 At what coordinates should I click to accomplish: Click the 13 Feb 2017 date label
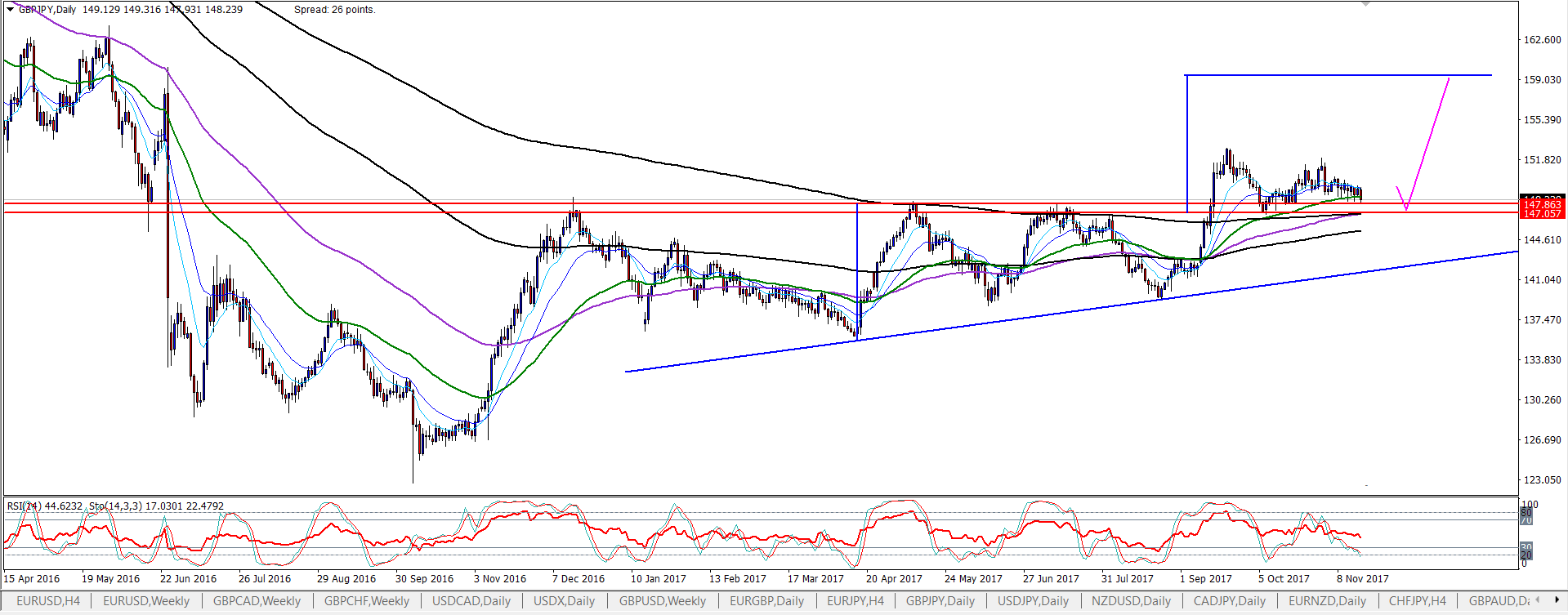coord(738,579)
